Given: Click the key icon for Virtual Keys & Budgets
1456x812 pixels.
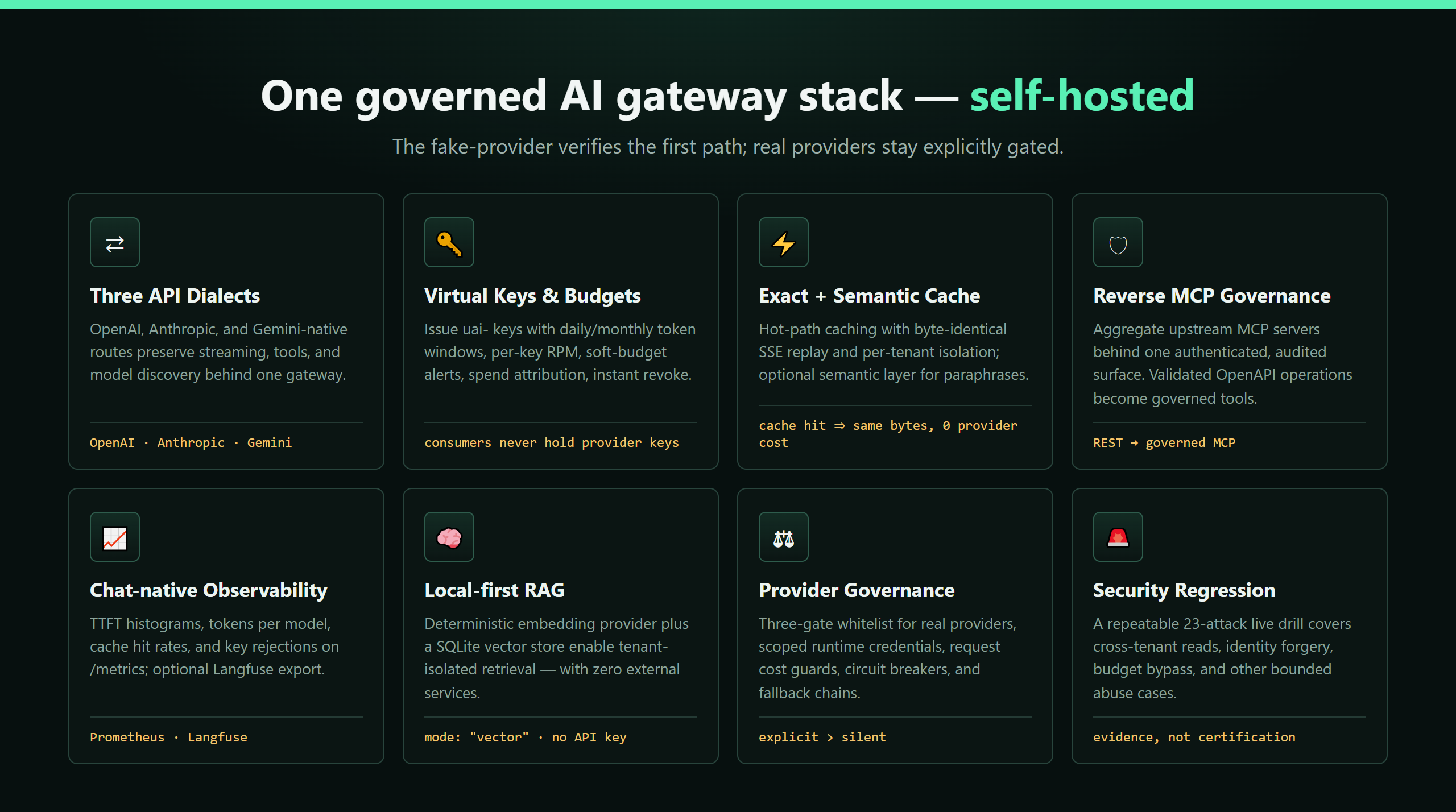Looking at the screenshot, I should coord(449,242).
